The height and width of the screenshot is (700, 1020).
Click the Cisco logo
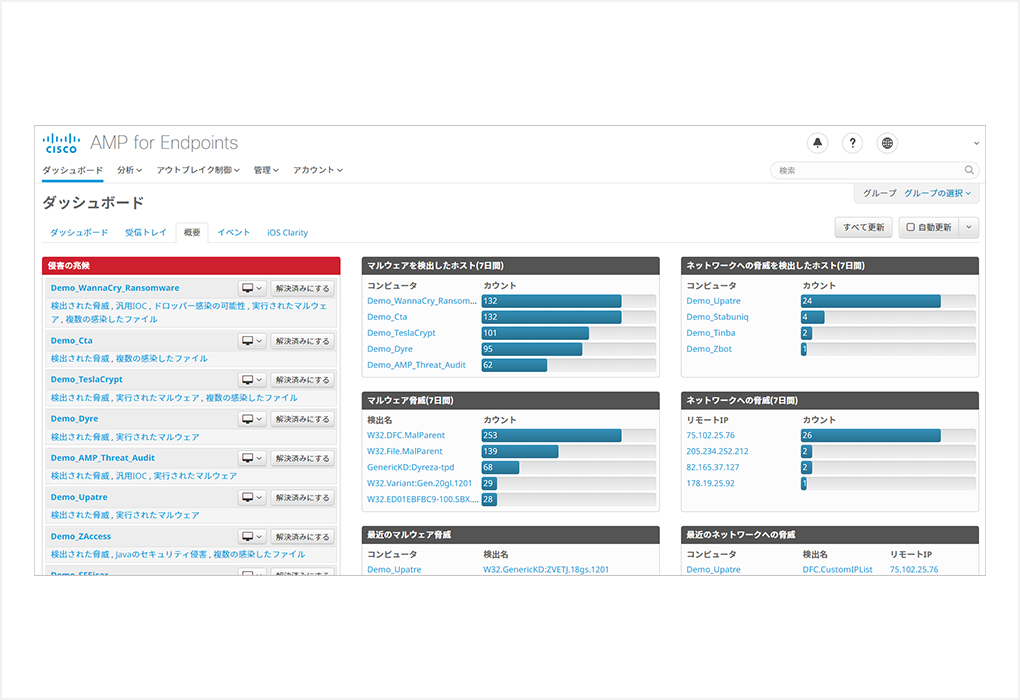point(61,143)
